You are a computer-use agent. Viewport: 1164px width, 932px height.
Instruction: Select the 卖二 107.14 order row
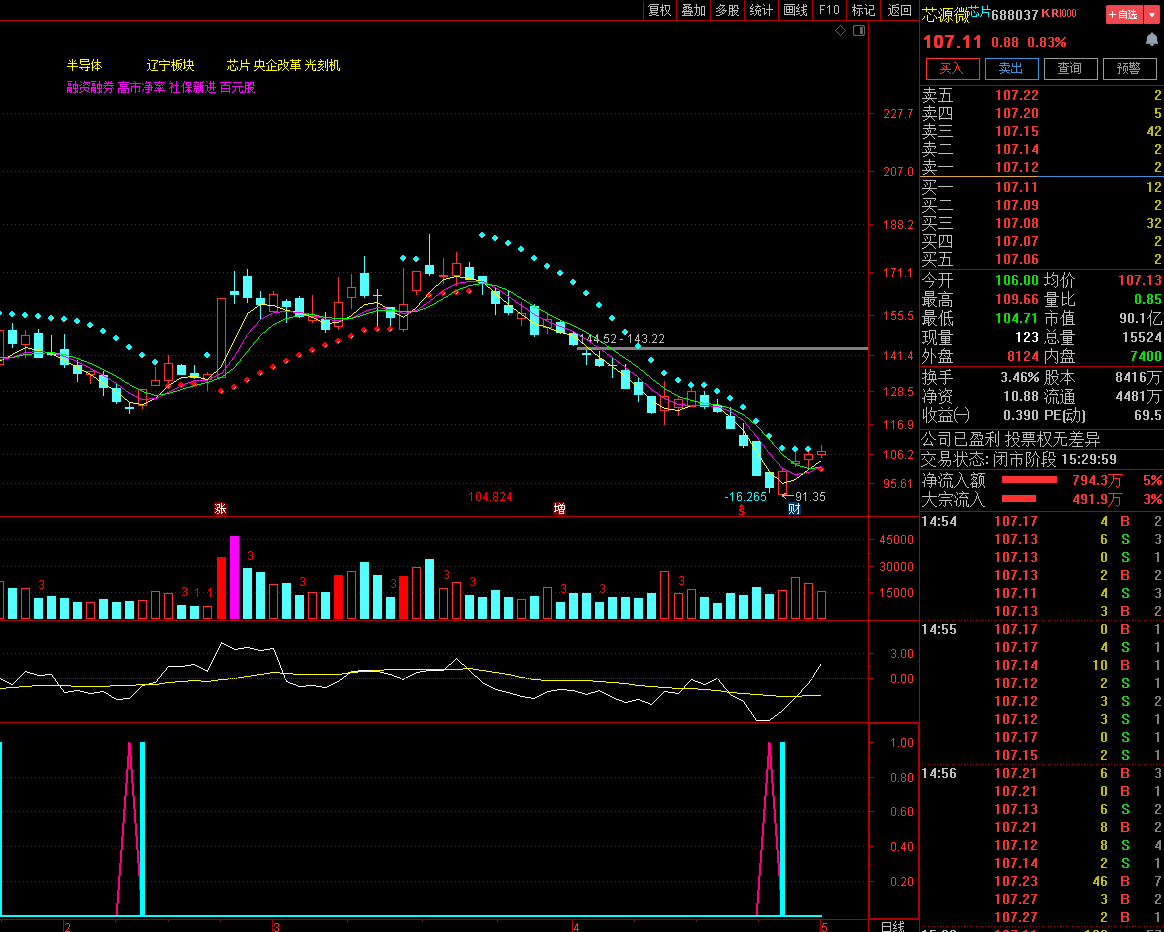1042,149
